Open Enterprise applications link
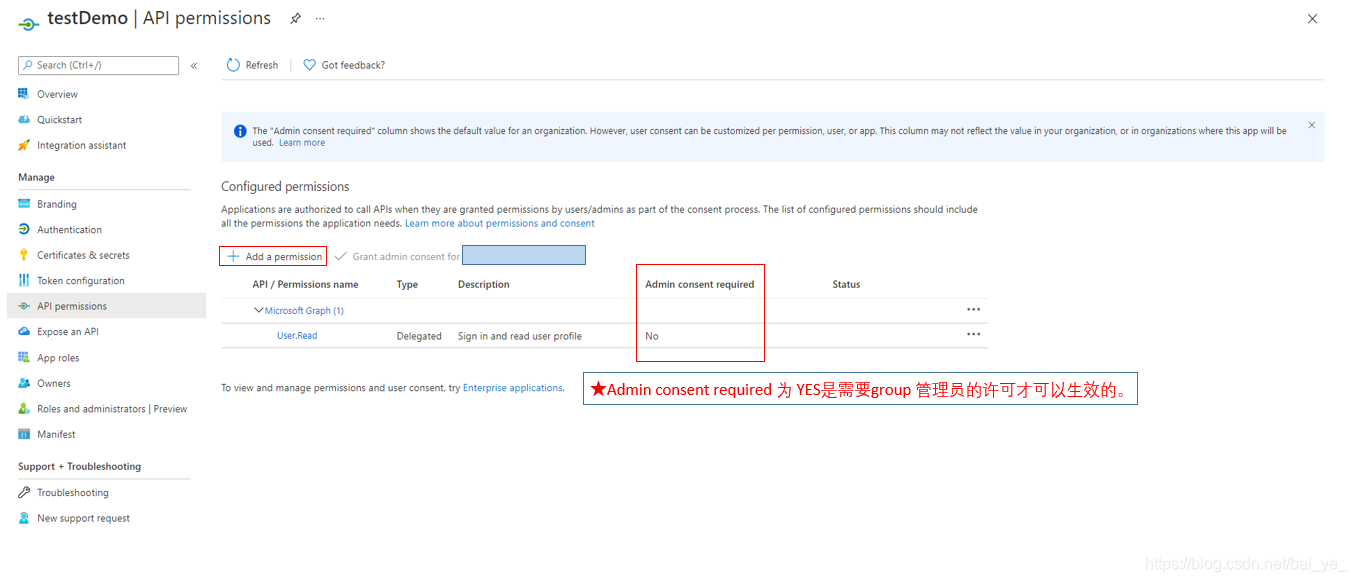Viewport: 1356px width, 582px height. coord(513,388)
